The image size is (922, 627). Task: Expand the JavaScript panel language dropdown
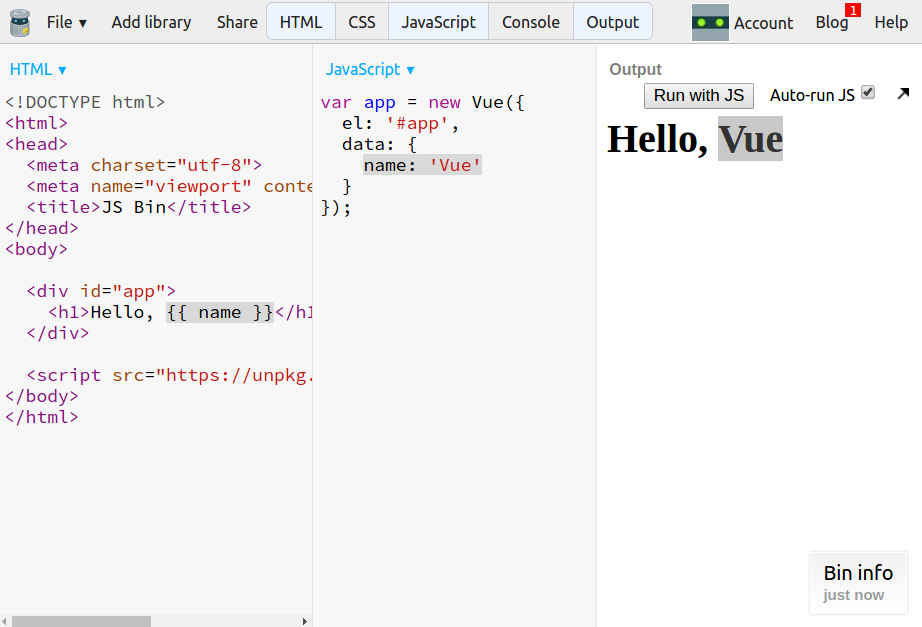[370, 69]
